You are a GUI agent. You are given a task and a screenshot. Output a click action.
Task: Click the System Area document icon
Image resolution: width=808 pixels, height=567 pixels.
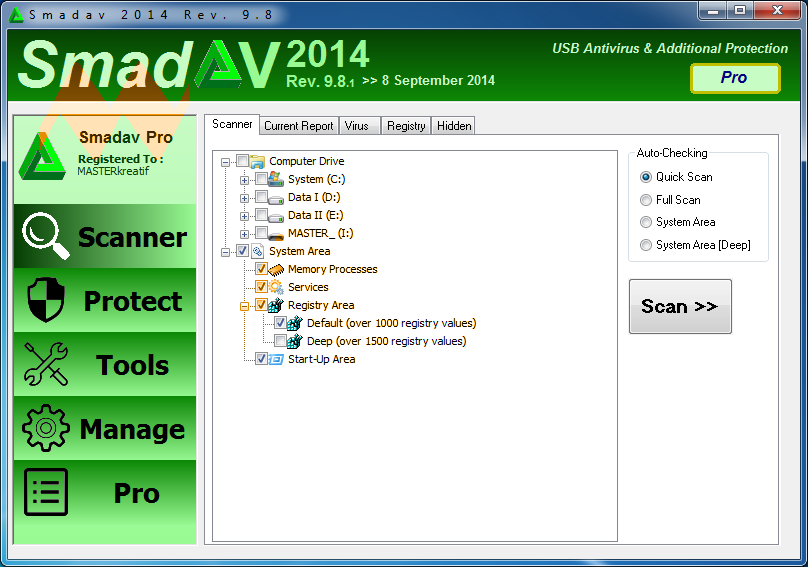[257, 251]
